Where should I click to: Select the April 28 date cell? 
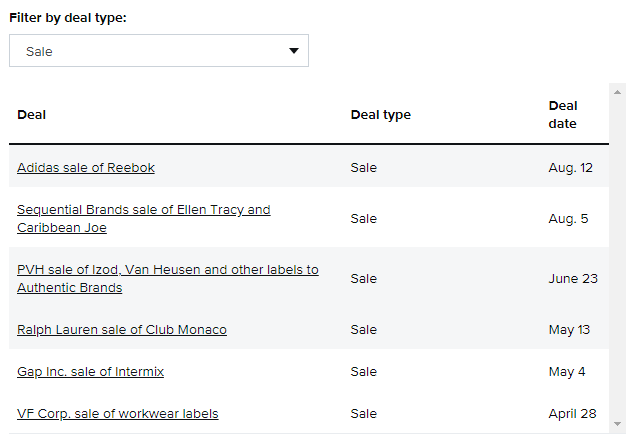click(571, 414)
